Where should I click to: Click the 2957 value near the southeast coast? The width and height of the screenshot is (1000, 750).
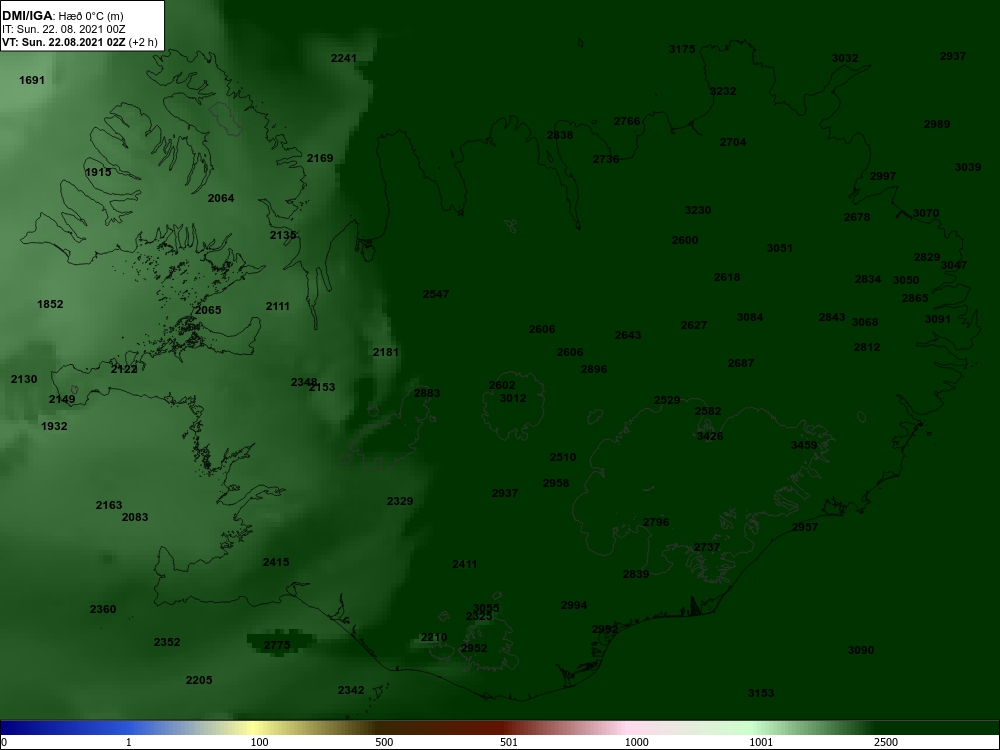click(804, 527)
